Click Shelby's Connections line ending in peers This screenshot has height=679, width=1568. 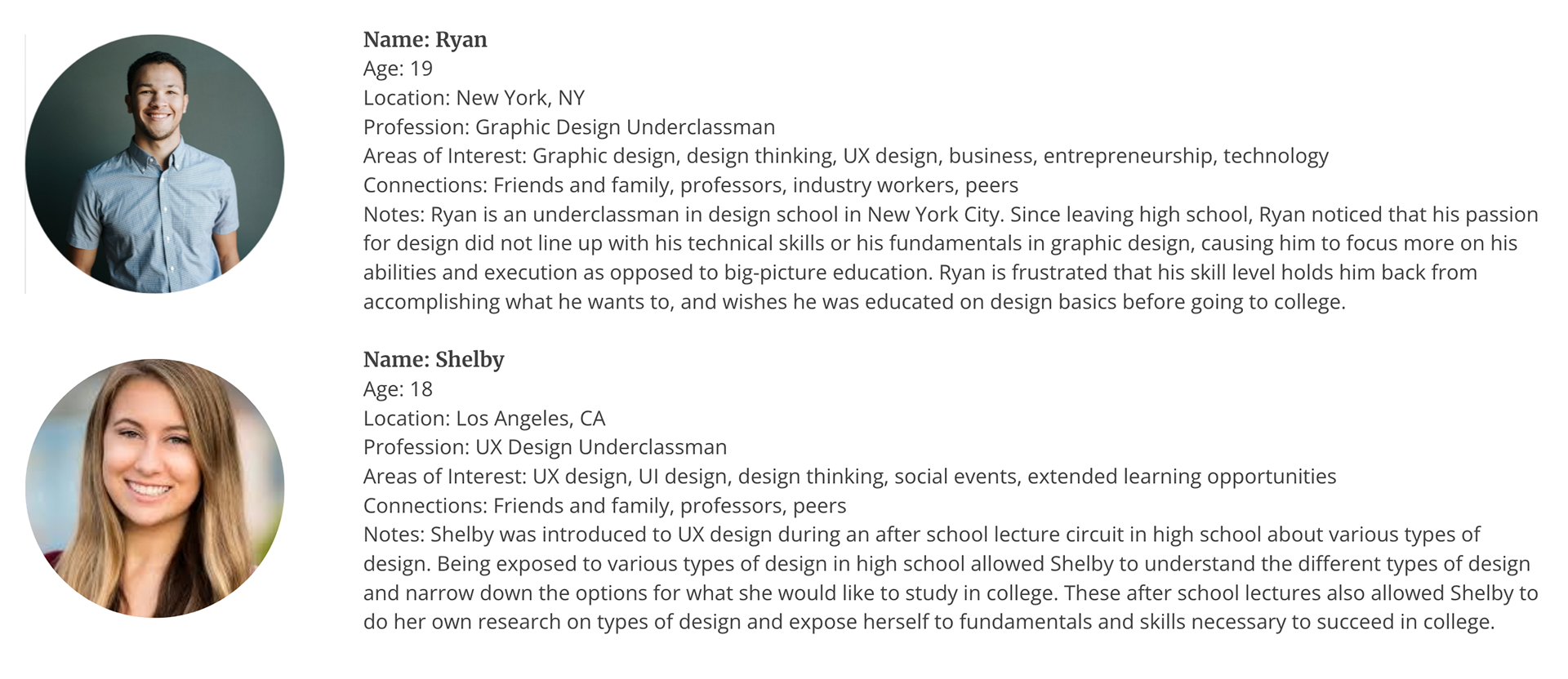coord(604,506)
